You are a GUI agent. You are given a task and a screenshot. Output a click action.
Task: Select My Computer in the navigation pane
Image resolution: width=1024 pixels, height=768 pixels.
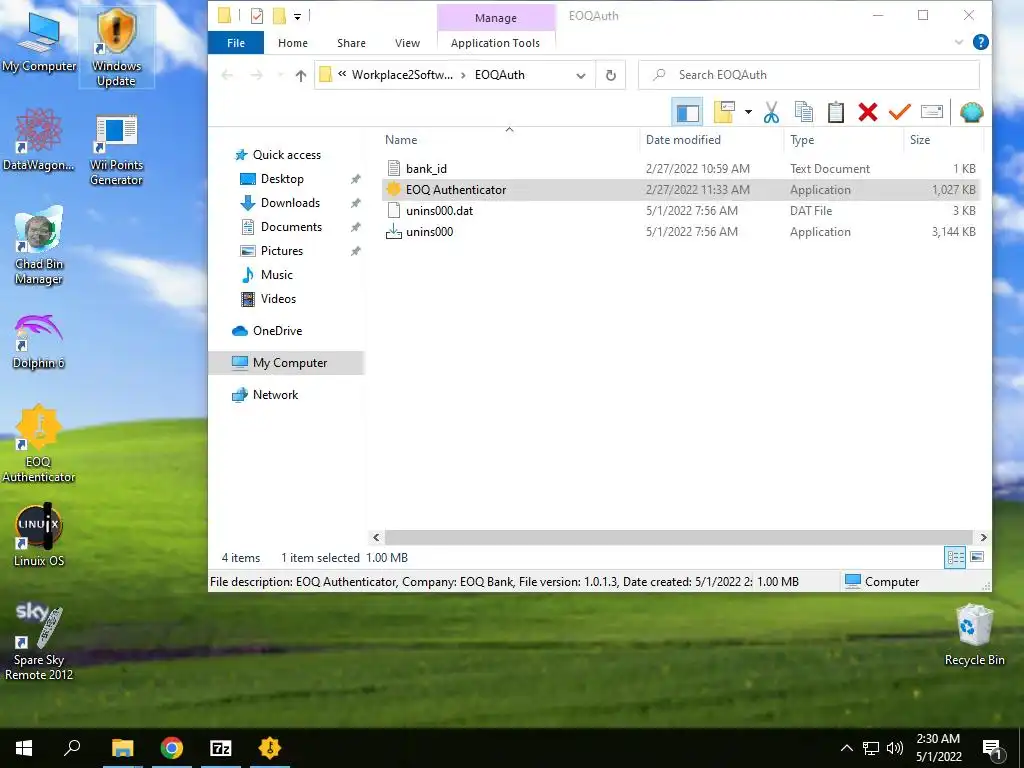pyautogui.click(x=286, y=362)
